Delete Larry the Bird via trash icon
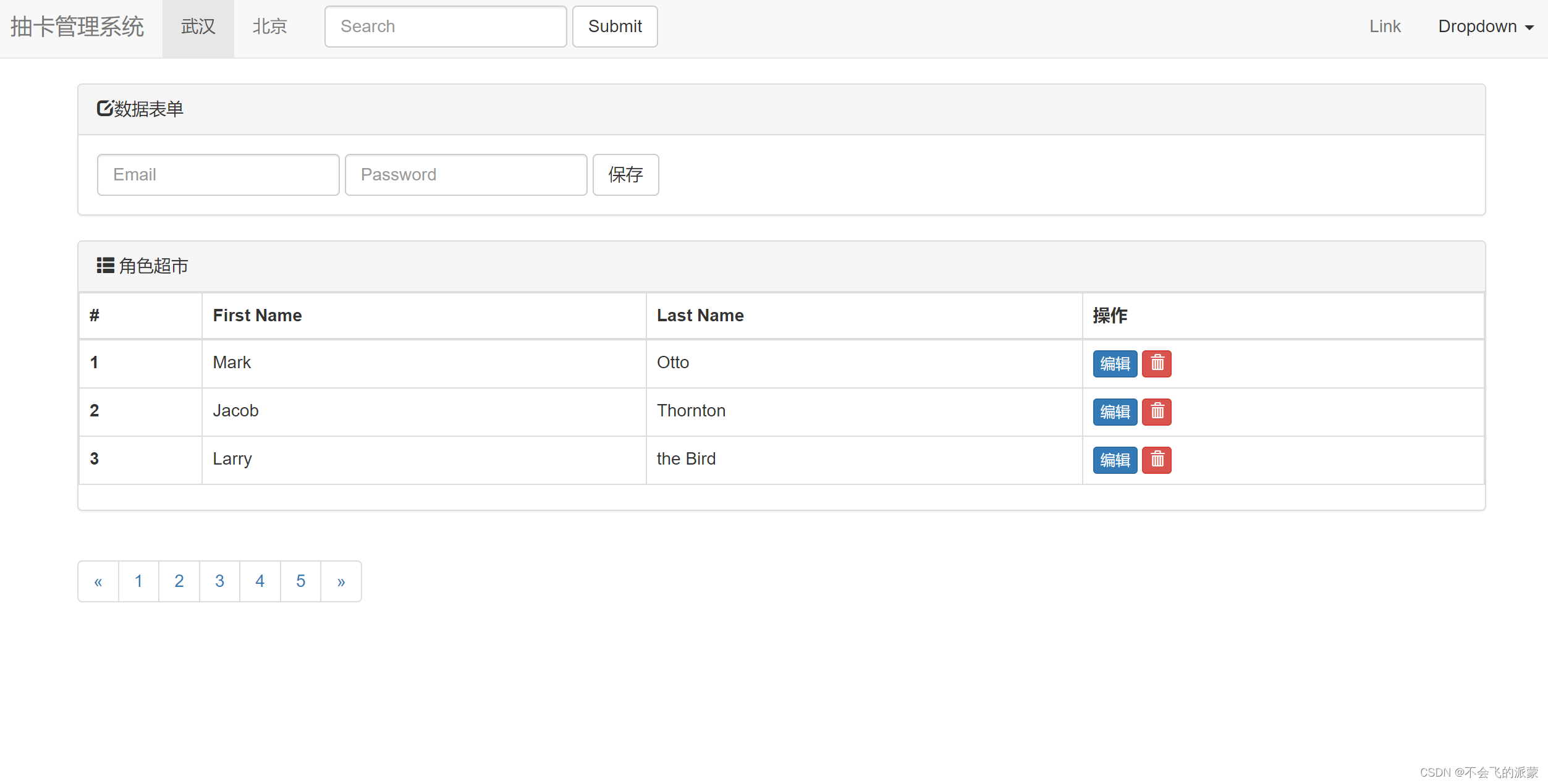Viewport: 1548px width, 784px height. pyautogui.click(x=1156, y=460)
